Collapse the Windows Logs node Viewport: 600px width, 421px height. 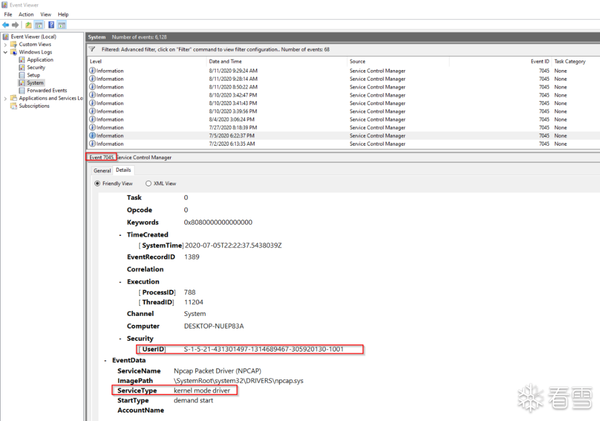(x=5, y=52)
